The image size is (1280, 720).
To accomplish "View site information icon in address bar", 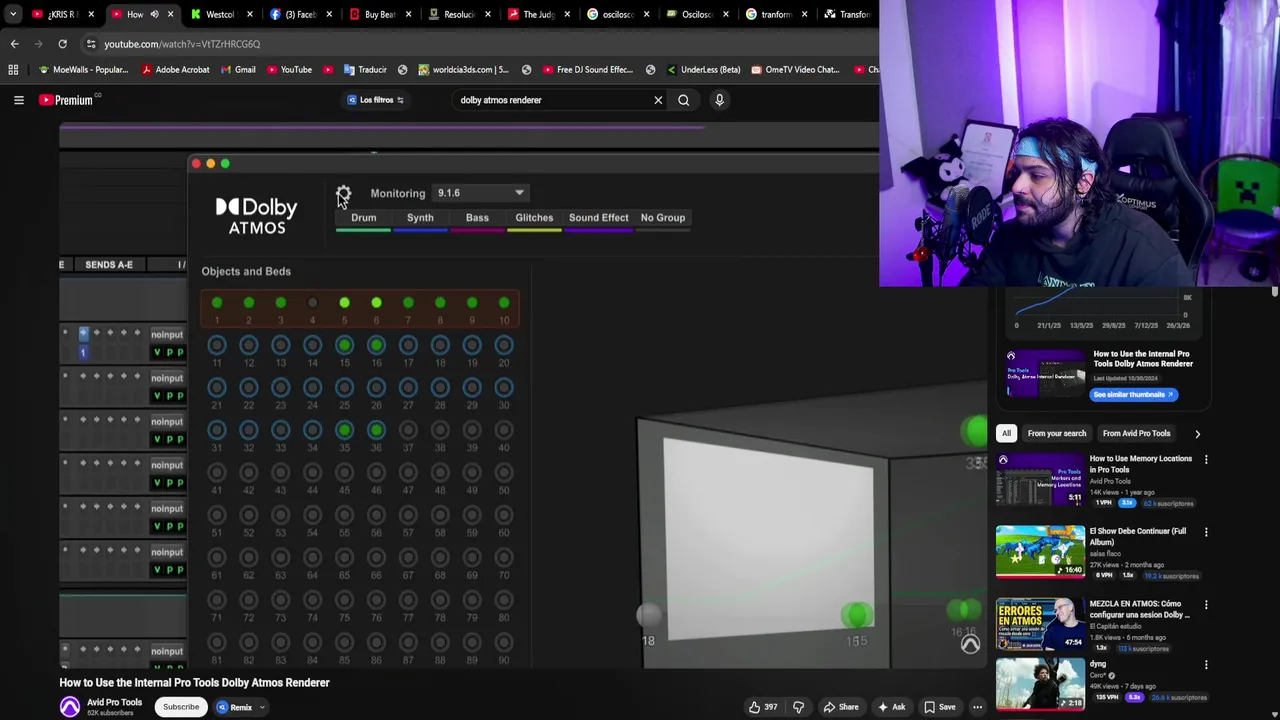I will 91,44.
